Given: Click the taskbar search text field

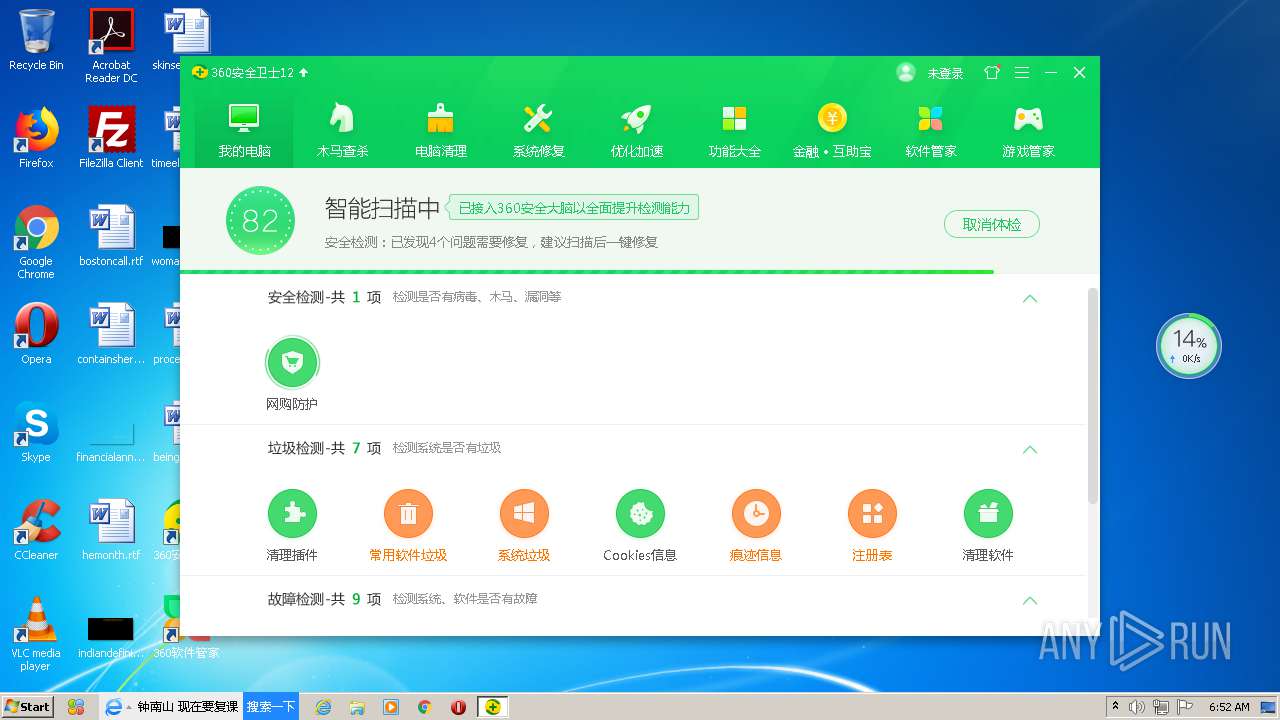Looking at the screenshot, I should 188,706.
